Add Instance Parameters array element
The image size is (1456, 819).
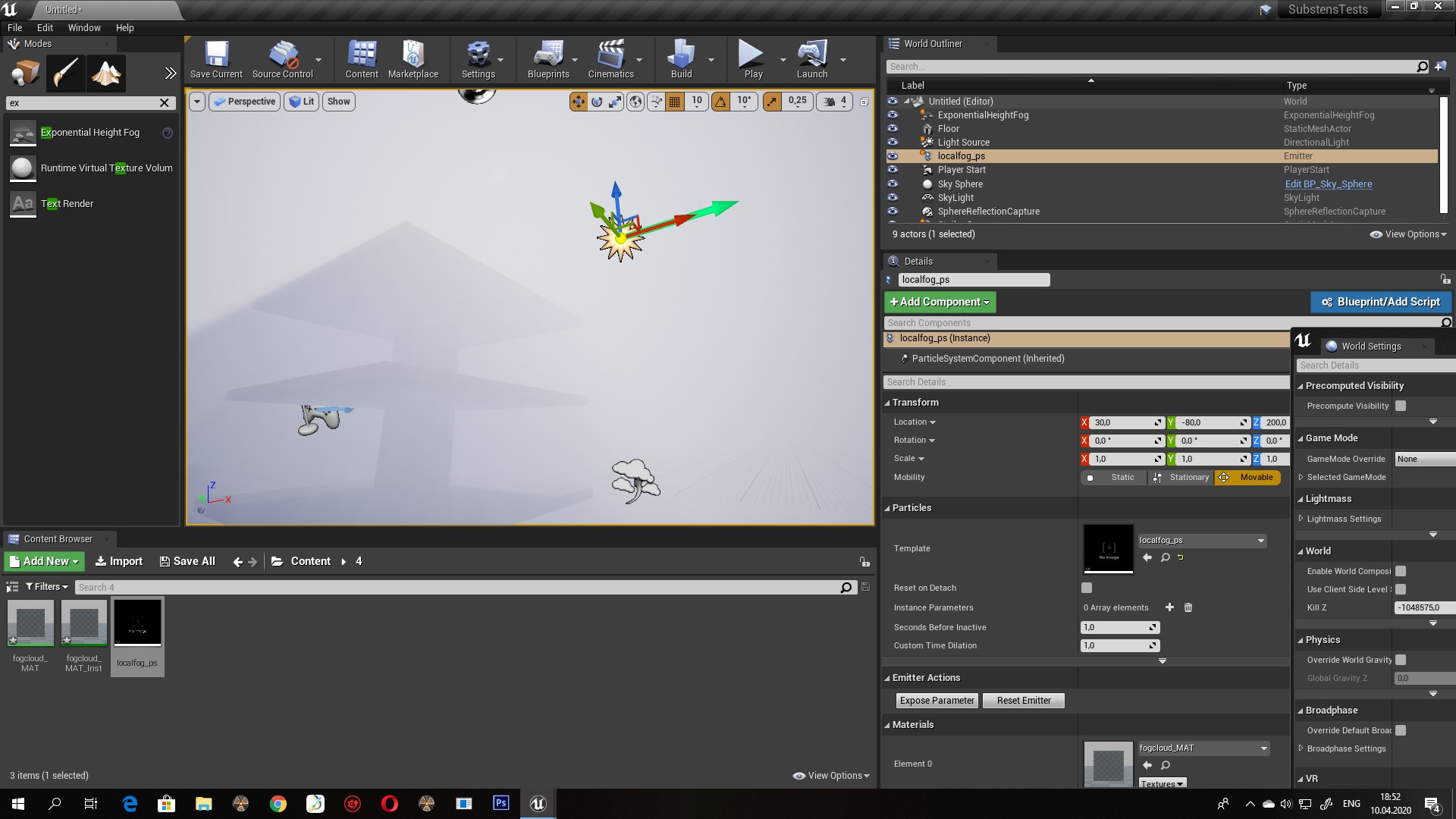(x=1169, y=607)
